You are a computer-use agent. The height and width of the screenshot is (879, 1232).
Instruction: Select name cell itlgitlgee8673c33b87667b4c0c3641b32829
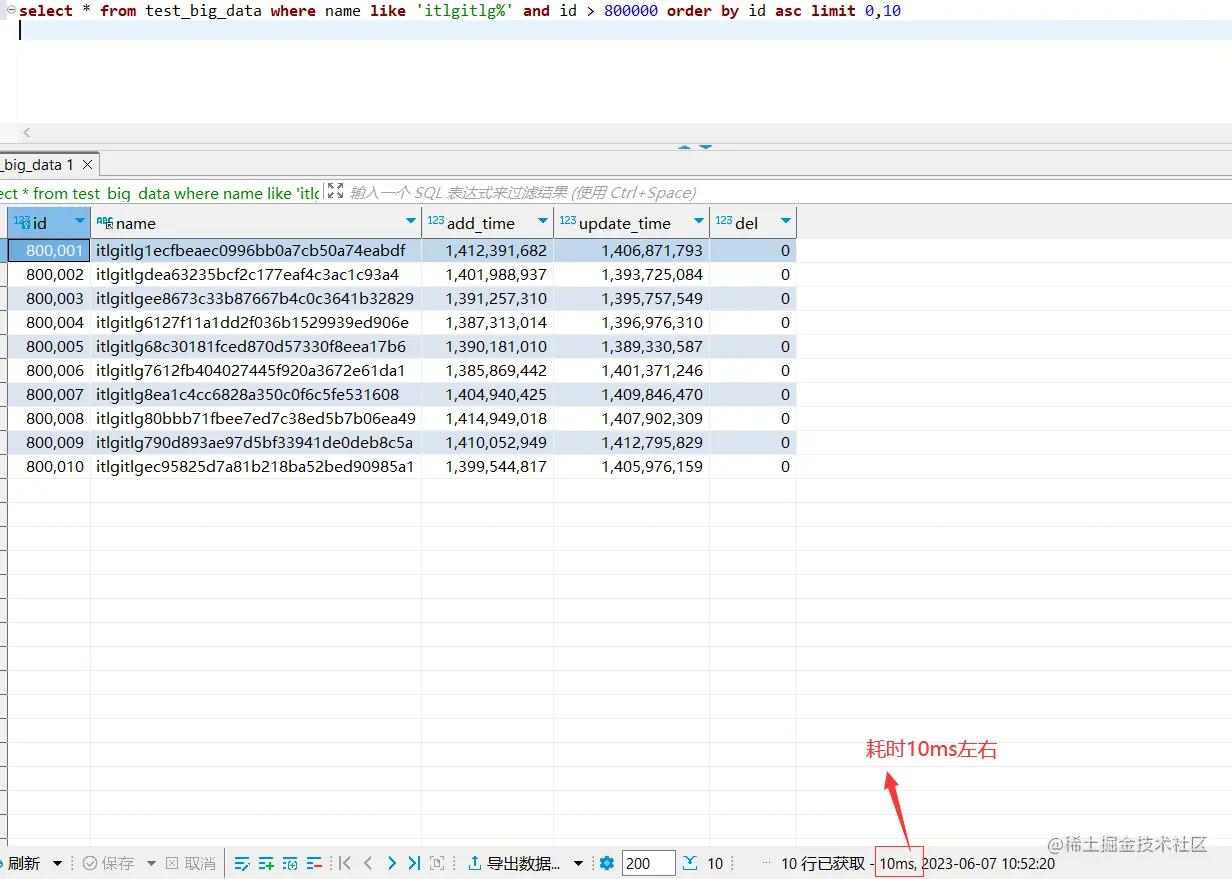pyautogui.click(x=256, y=298)
